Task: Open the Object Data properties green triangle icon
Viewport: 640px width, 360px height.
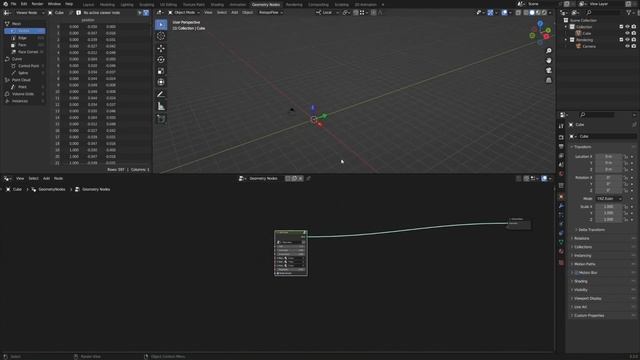Action: tap(561, 242)
